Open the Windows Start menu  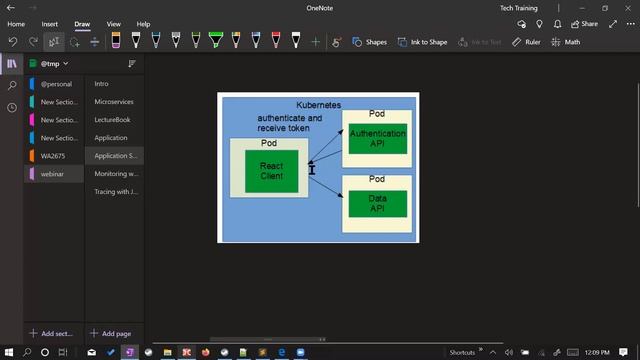click(9, 352)
